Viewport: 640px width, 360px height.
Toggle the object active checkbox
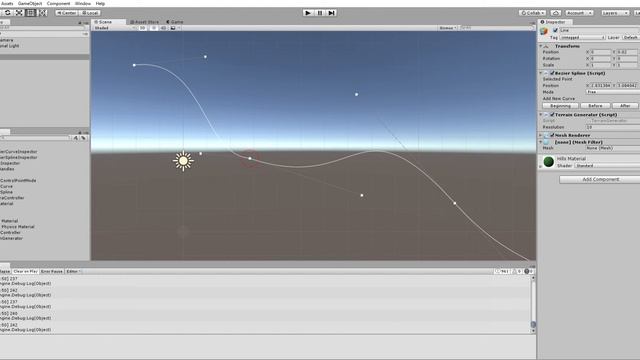555,30
